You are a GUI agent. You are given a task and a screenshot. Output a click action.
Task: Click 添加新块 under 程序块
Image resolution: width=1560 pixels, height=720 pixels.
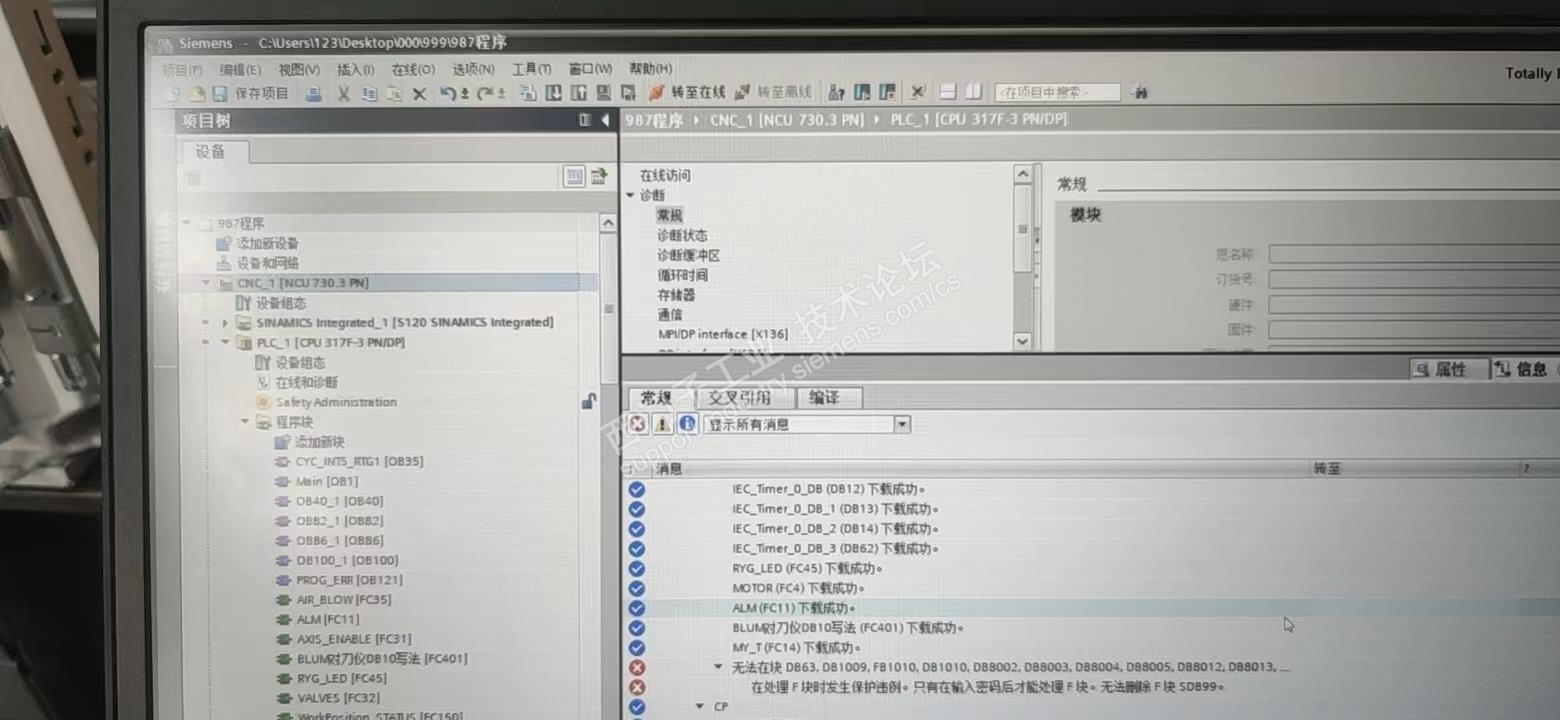[319, 442]
